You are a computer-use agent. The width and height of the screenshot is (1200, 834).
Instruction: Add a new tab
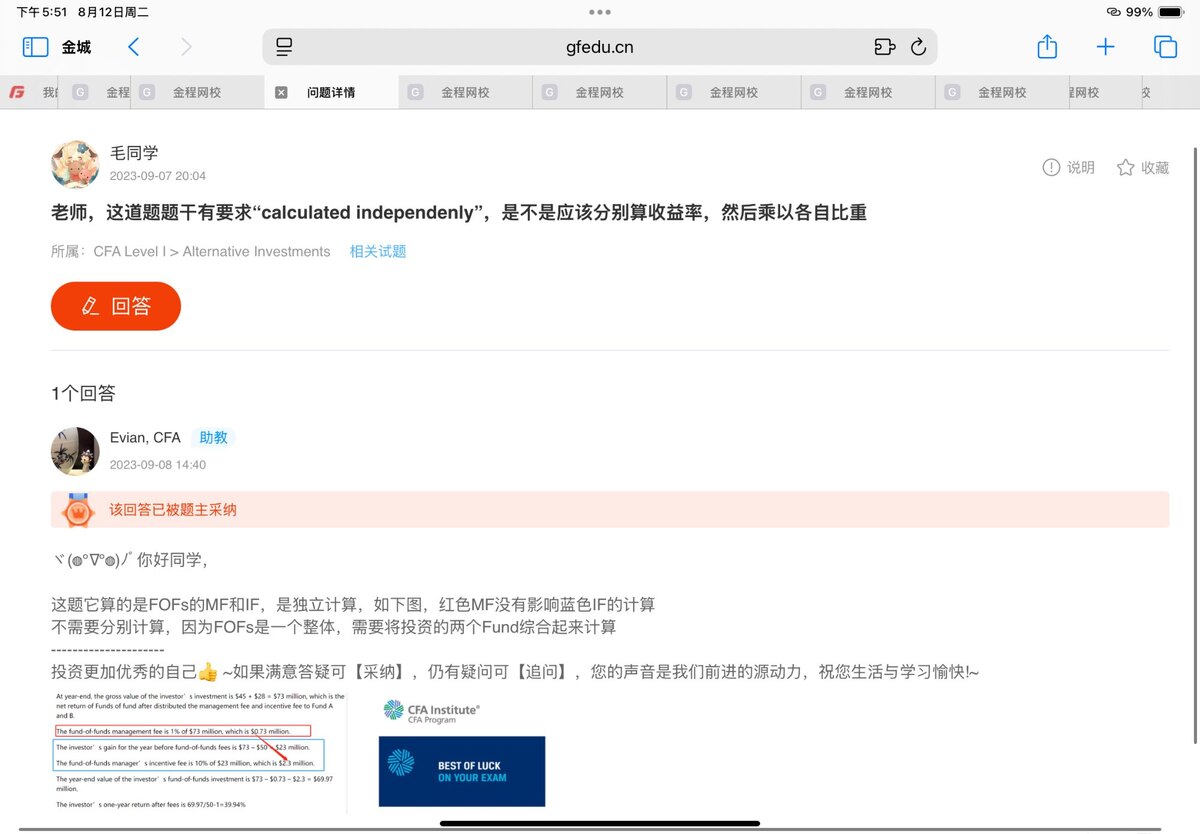coord(1105,47)
